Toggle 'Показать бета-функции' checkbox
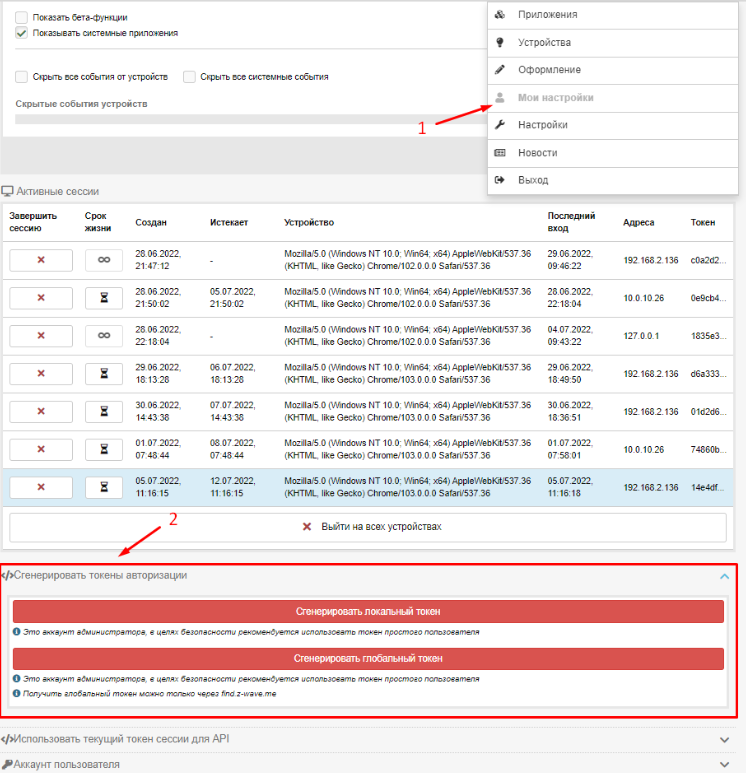 [x=22, y=18]
